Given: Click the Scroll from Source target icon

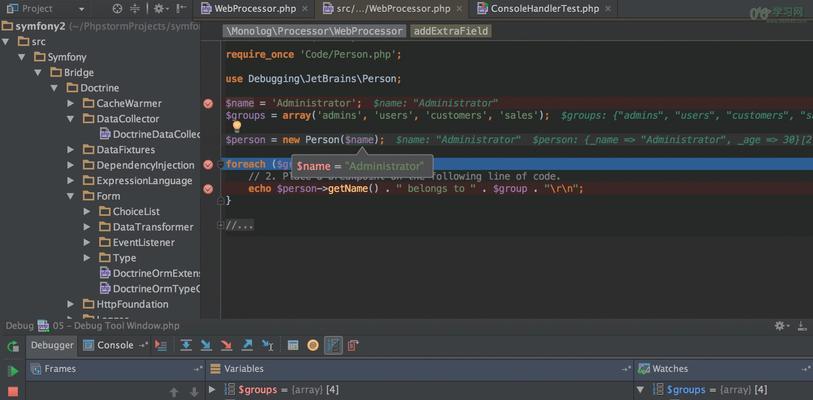Looking at the screenshot, I should pos(118,8).
